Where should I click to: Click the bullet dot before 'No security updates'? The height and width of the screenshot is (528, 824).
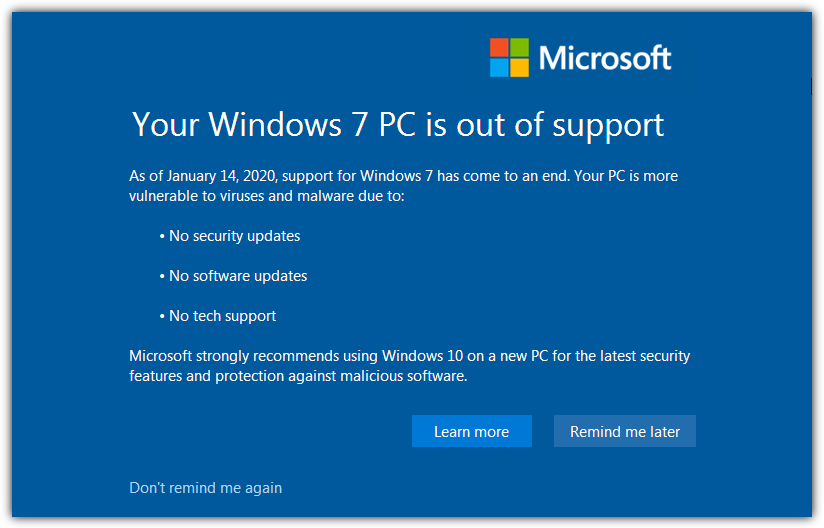point(162,237)
